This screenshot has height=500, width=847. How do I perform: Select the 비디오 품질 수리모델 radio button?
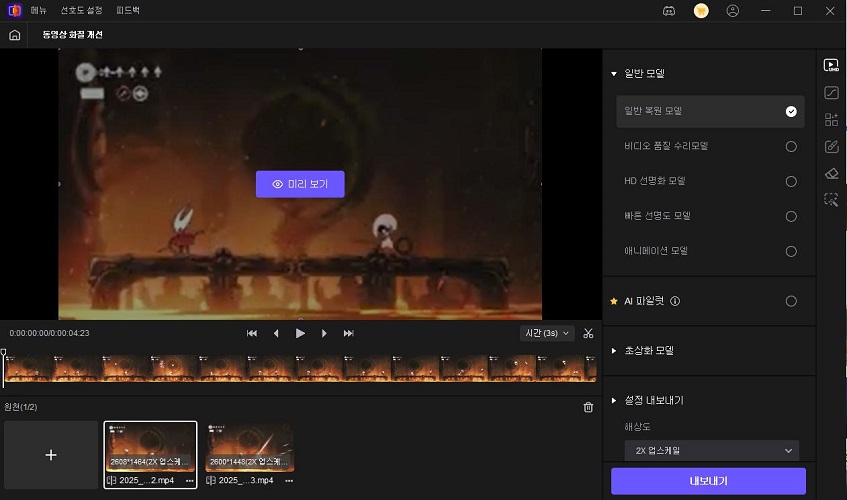[x=791, y=146]
